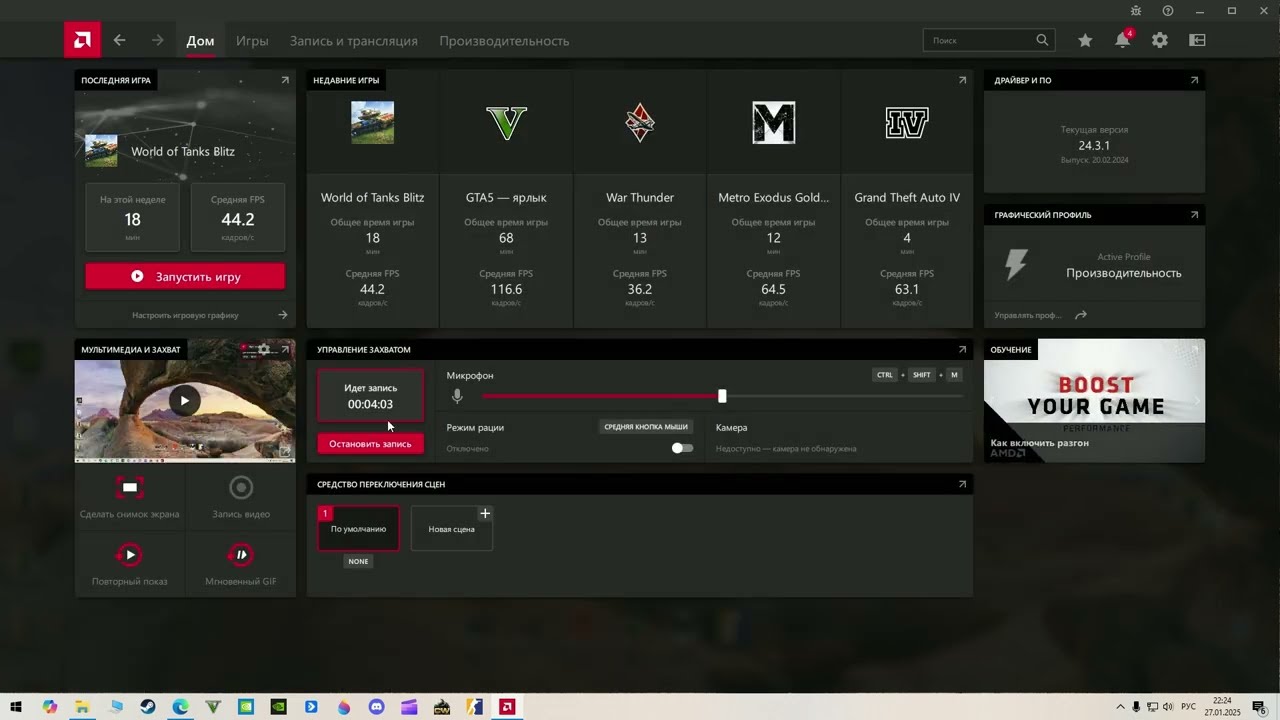The width and height of the screenshot is (1280, 720).
Task: Open the Запись и трансляция tab
Action: click(354, 41)
